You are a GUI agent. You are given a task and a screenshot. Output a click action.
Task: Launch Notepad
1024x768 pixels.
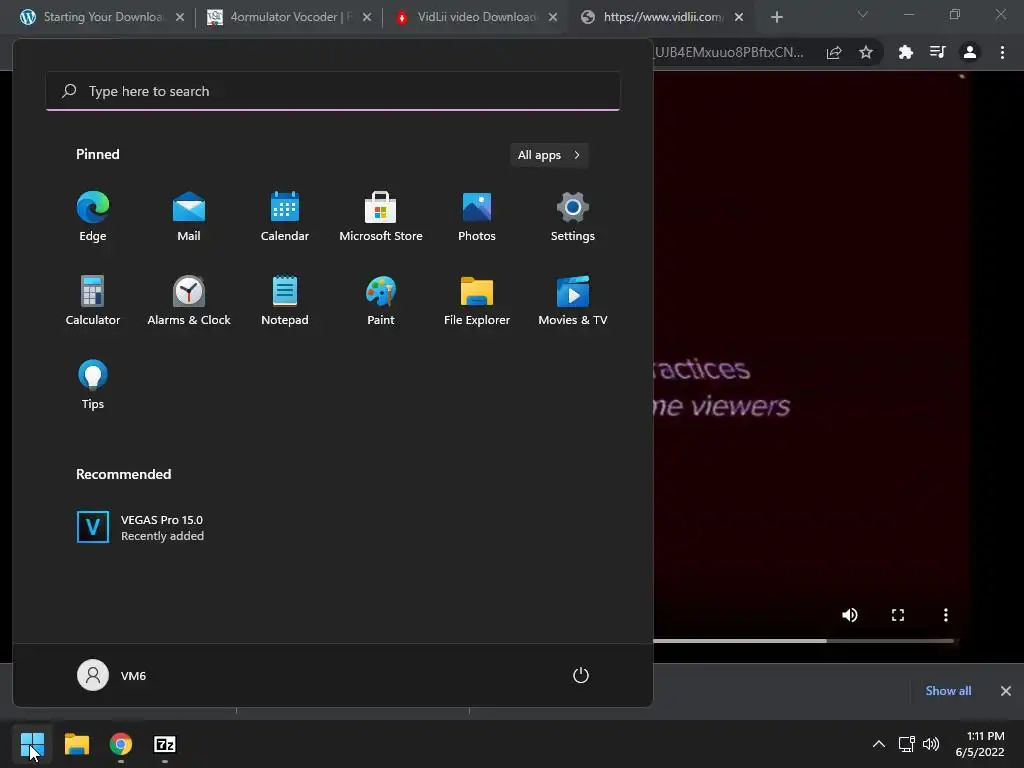[285, 300]
